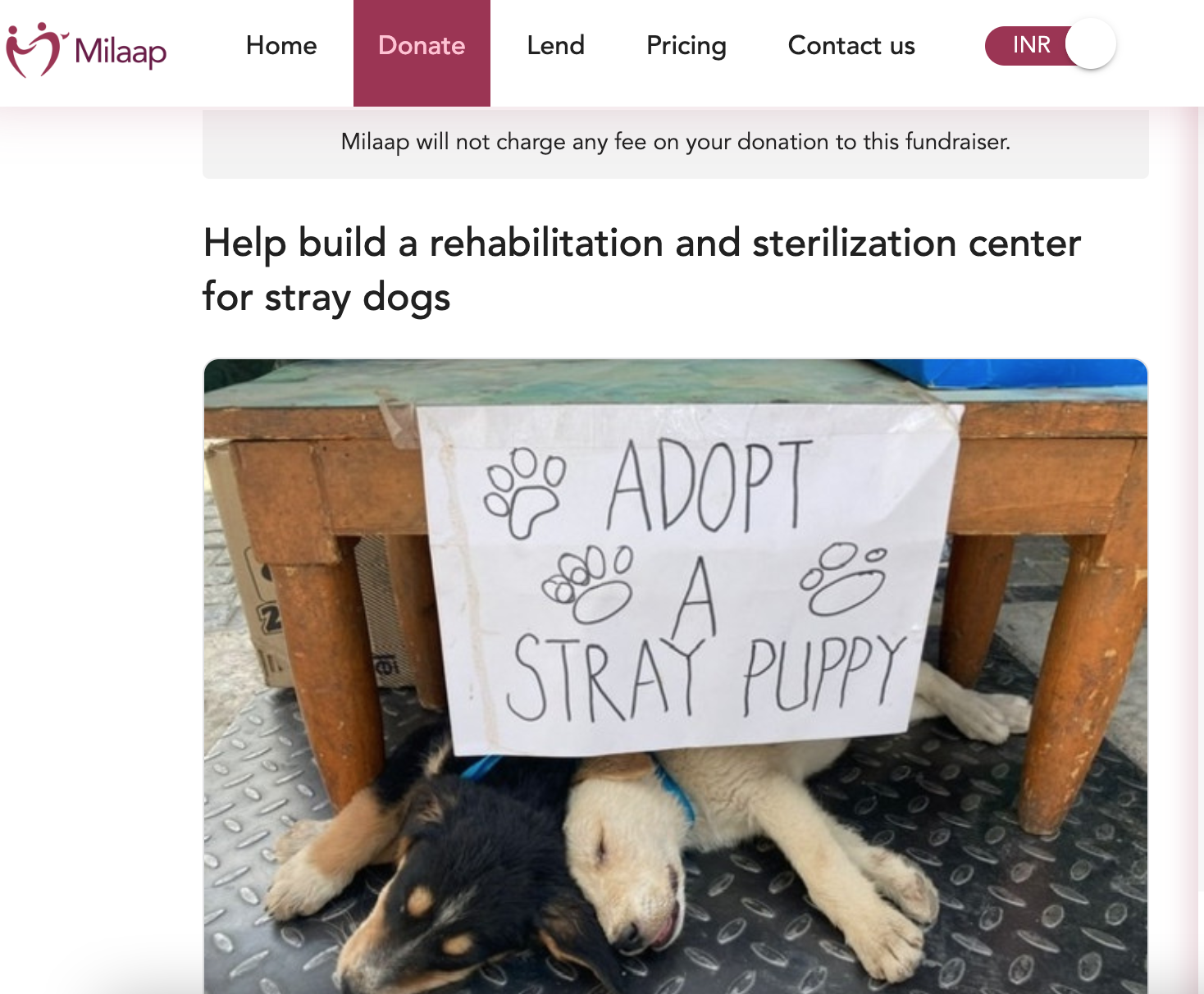This screenshot has height=994, width=1204.
Task: Open the Pricing page
Action: pos(686,46)
